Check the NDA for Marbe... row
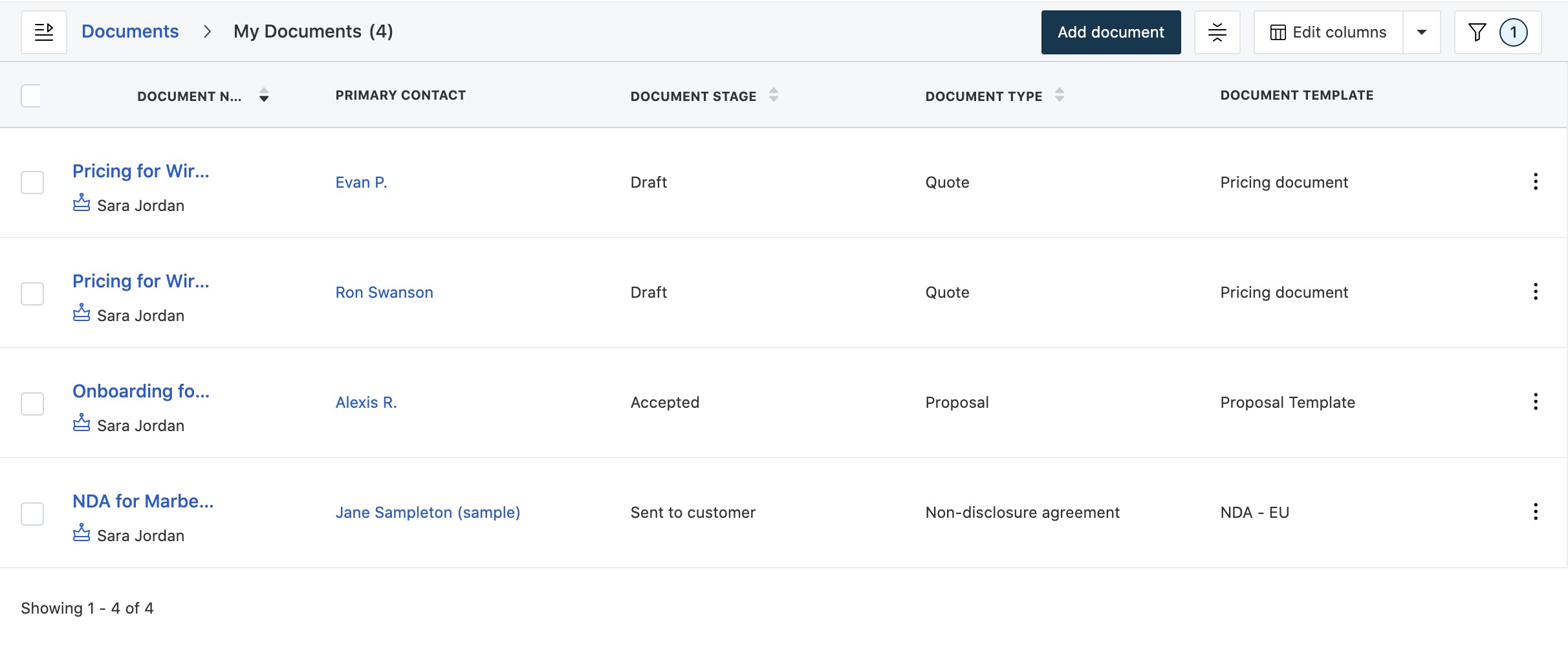The width and height of the screenshot is (1568, 646). point(32,514)
